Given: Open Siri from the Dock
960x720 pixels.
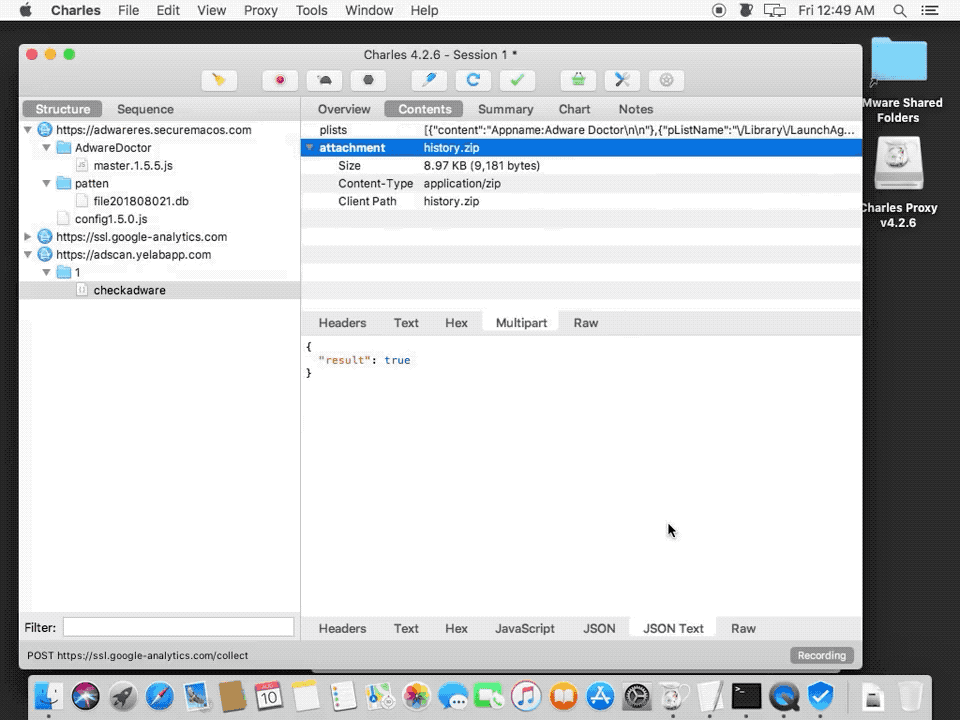Looking at the screenshot, I should click(85, 696).
